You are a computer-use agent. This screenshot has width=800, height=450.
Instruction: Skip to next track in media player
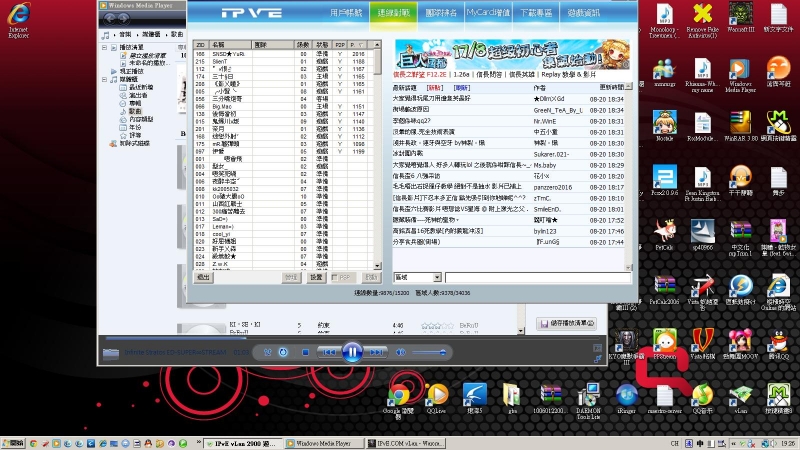(376, 352)
